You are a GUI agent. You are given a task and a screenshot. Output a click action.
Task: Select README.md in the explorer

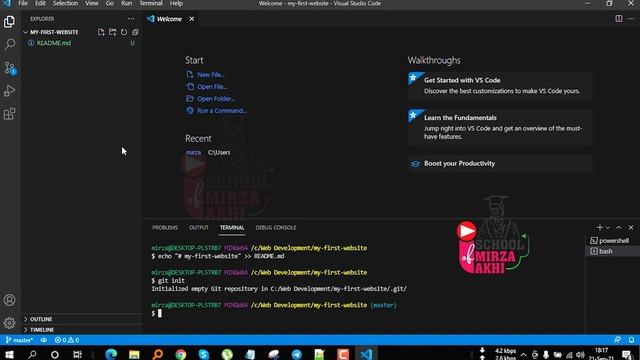[53, 43]
